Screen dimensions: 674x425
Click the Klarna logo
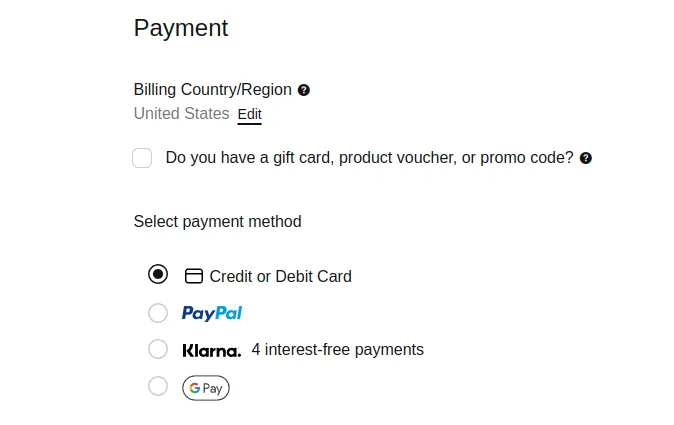[x=212, y=350]
